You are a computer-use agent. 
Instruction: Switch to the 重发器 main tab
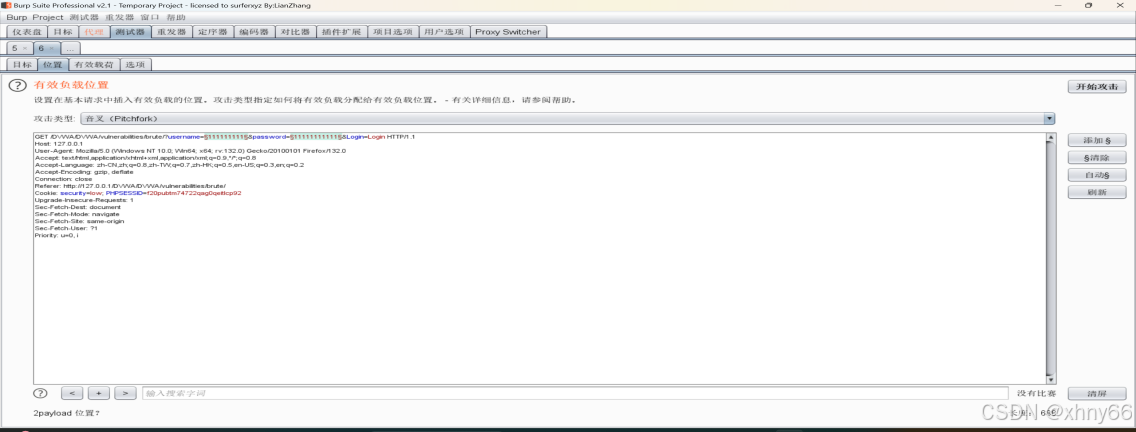[172, 32]
